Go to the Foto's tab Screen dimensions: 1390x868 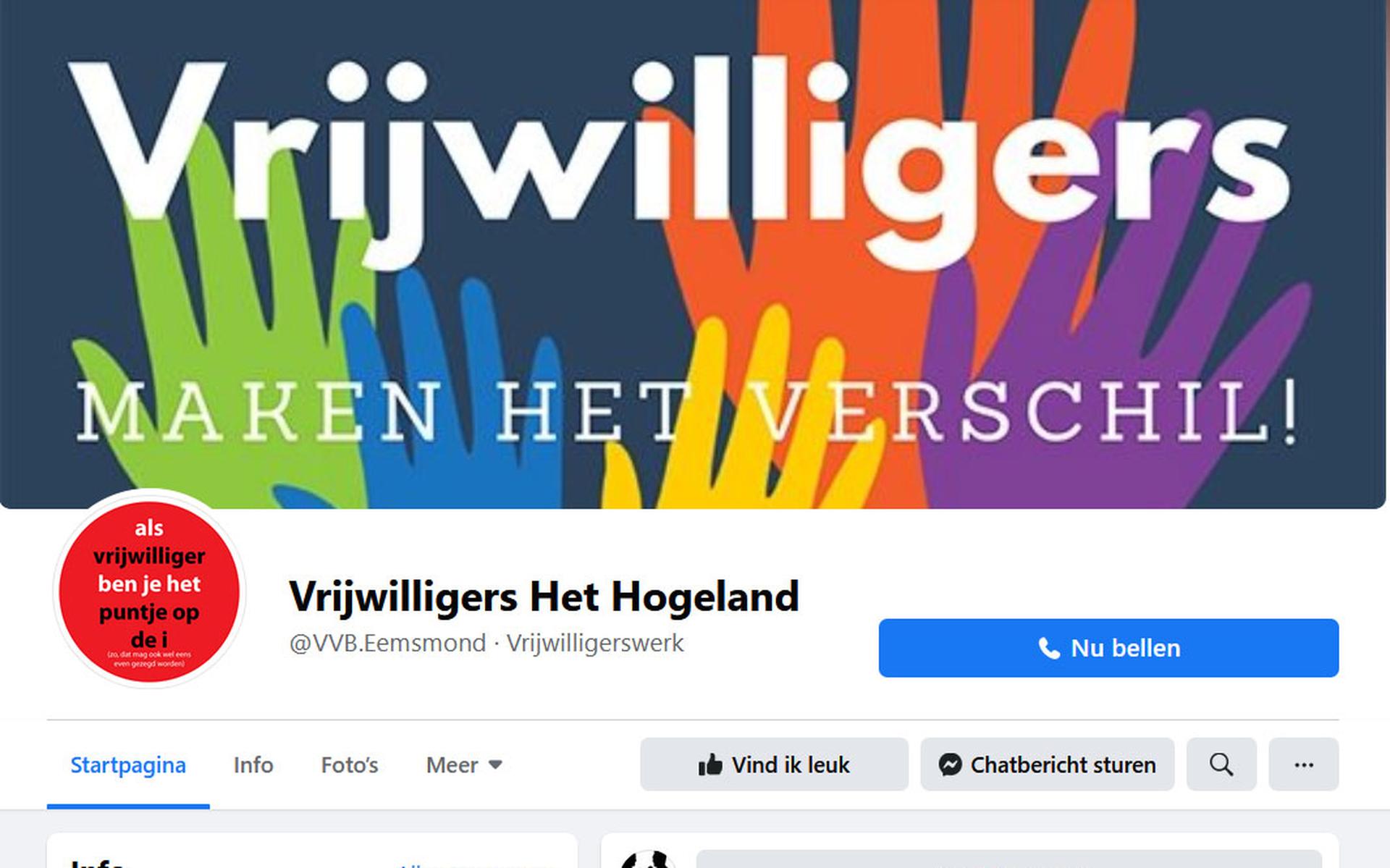[350, 765]
